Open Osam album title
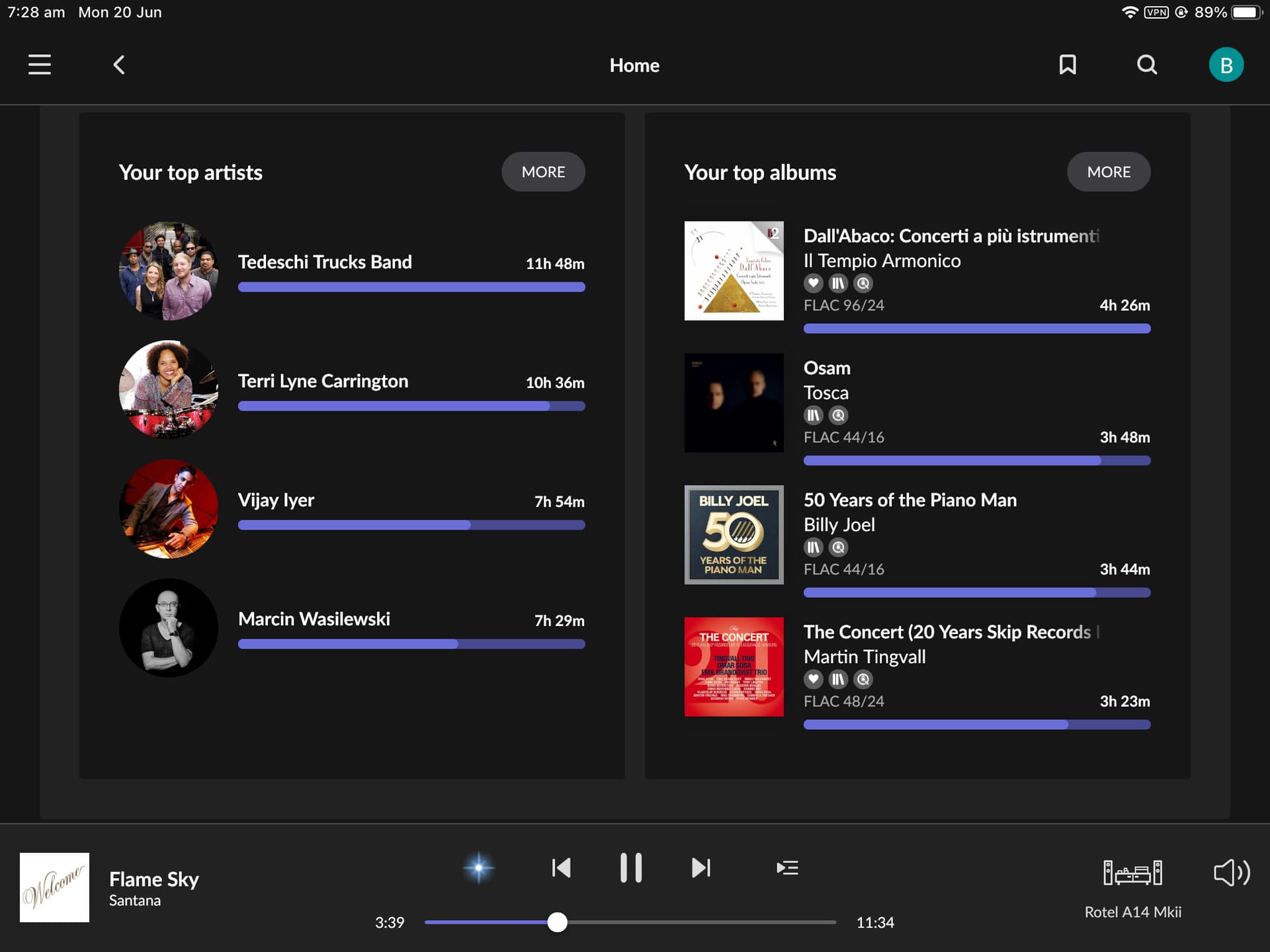The width and height of the screenshot is (1270, 952). coord(827,368)
